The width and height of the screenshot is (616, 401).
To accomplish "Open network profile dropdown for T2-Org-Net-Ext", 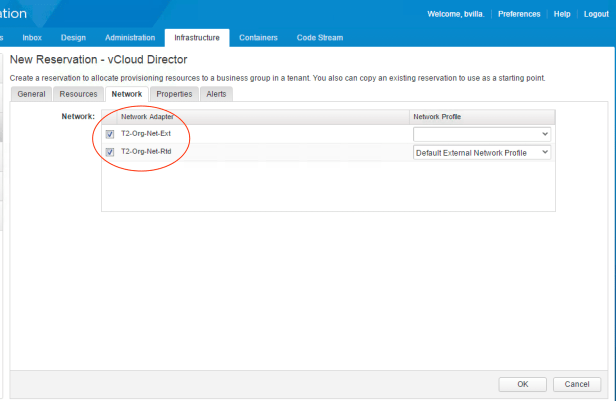I will click(x=481, y=133).
